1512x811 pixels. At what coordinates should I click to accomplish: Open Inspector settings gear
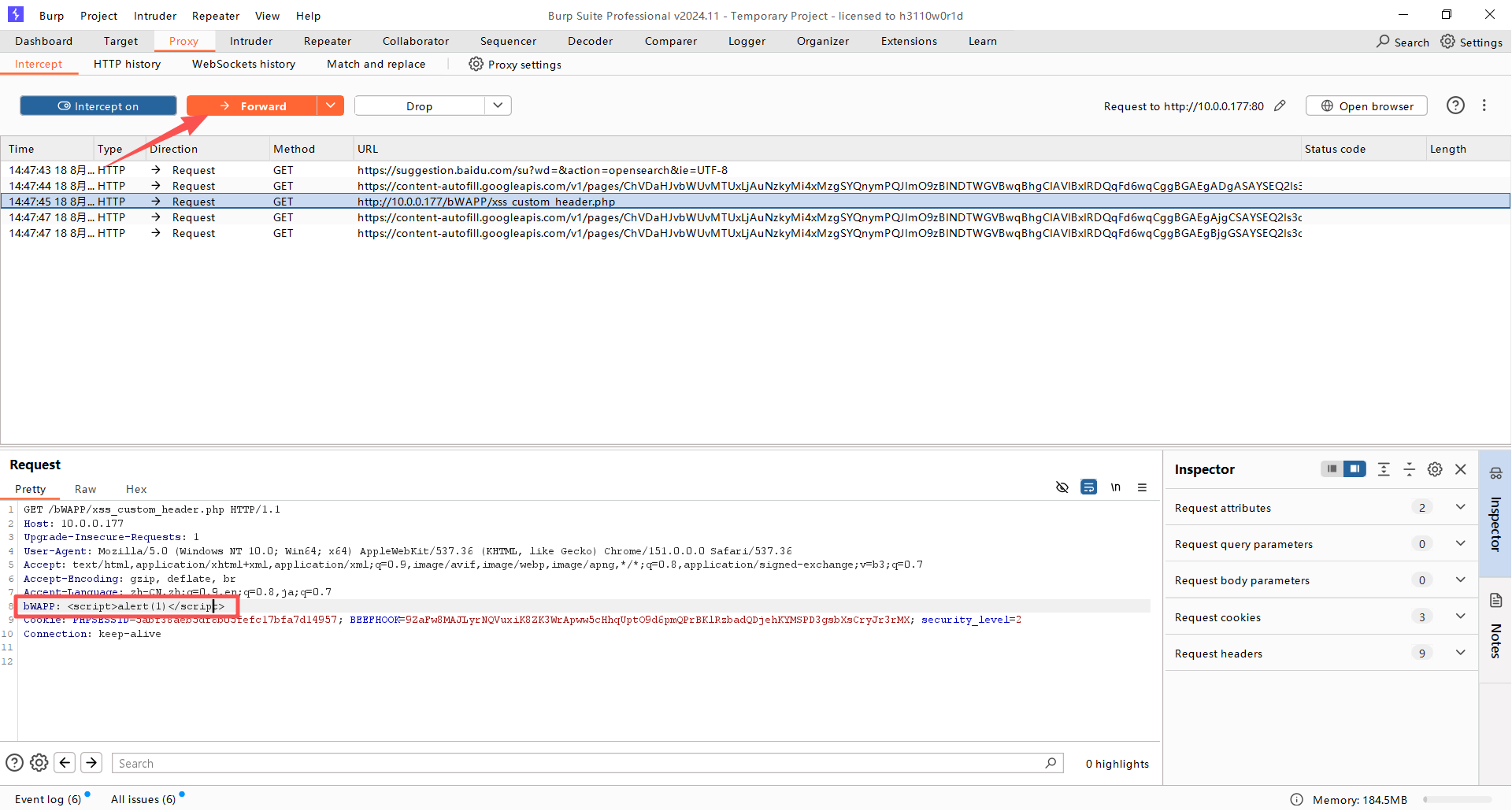1435,469
